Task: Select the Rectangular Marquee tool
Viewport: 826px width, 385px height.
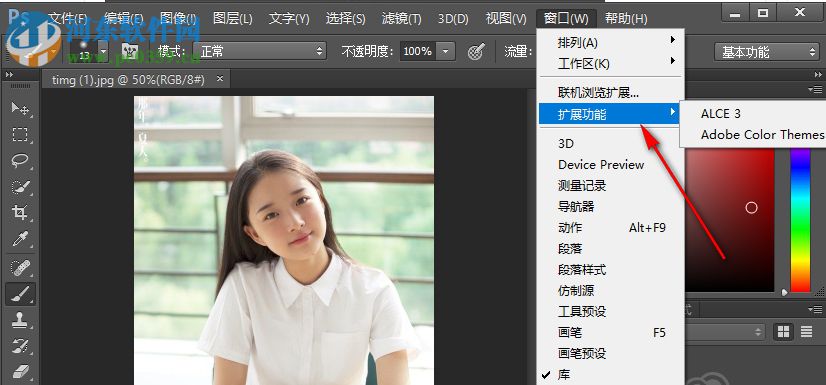Action: point(20,135)
